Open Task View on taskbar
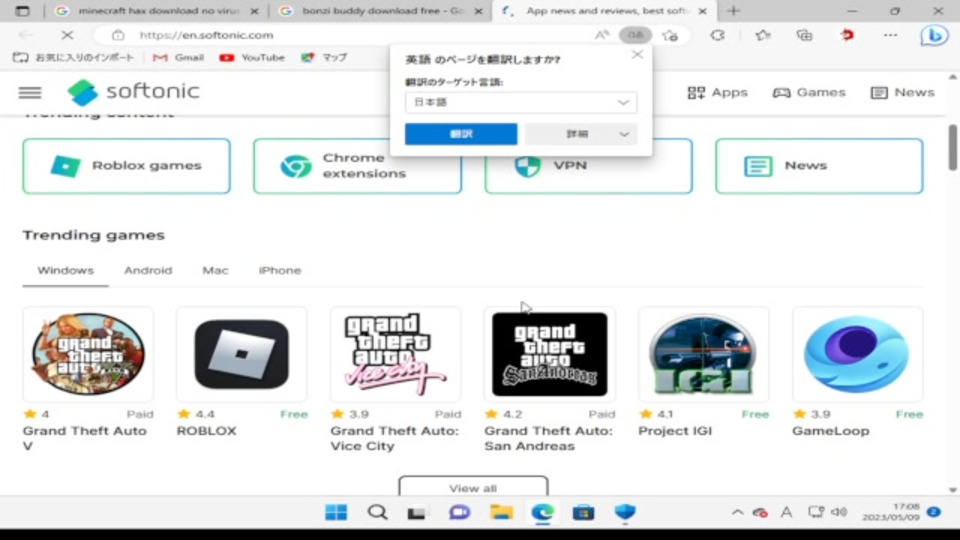 click(417, 512)
